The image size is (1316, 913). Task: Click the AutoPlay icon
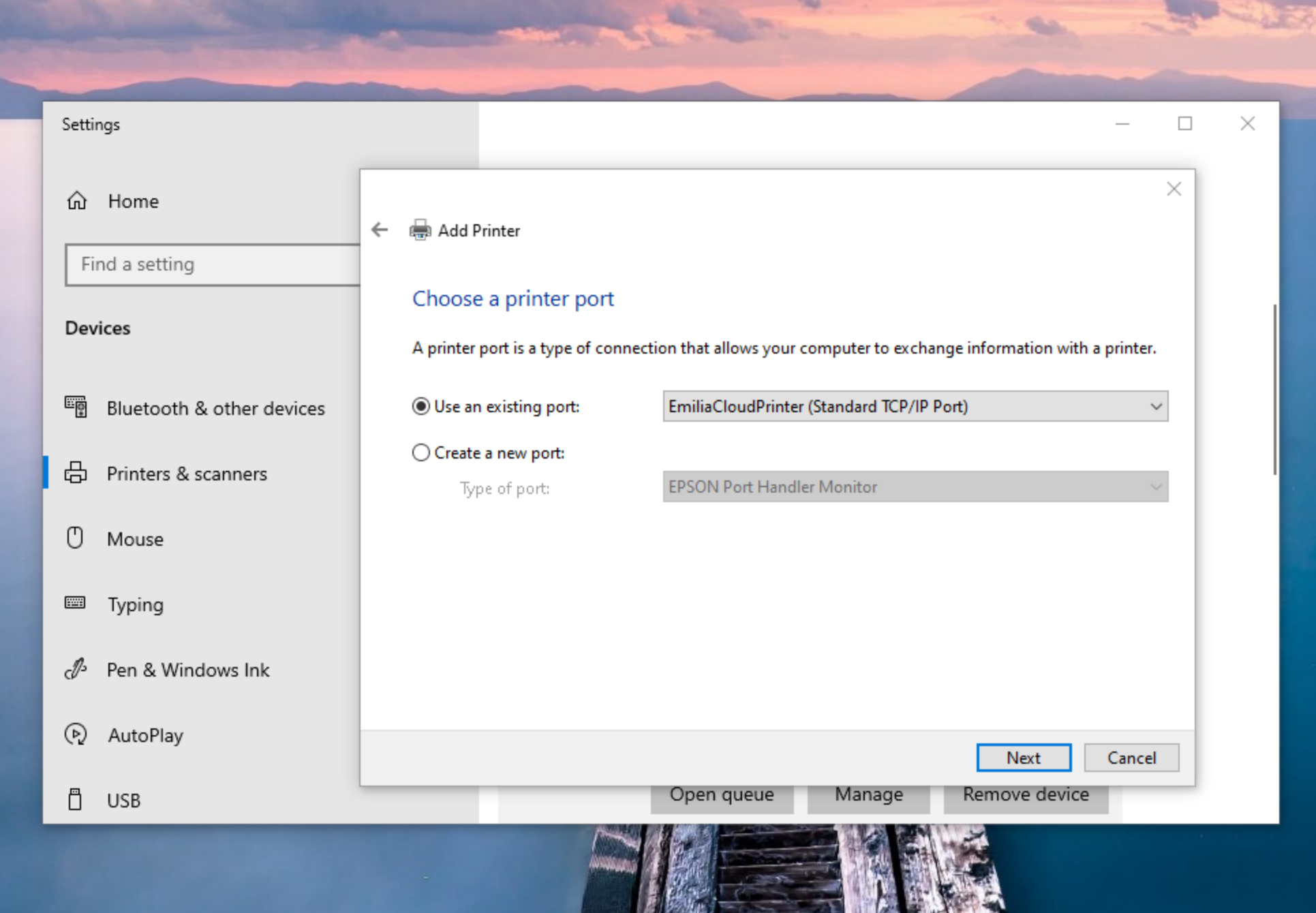point(75,734)
